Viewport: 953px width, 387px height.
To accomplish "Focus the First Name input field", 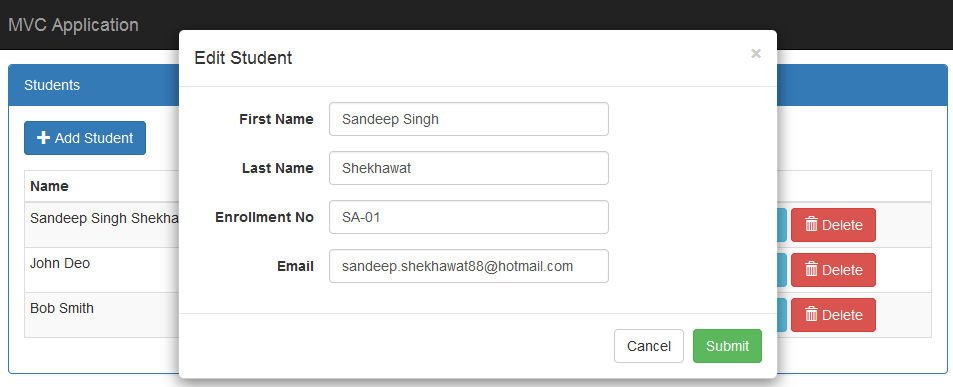I will (x=469, y=119).
